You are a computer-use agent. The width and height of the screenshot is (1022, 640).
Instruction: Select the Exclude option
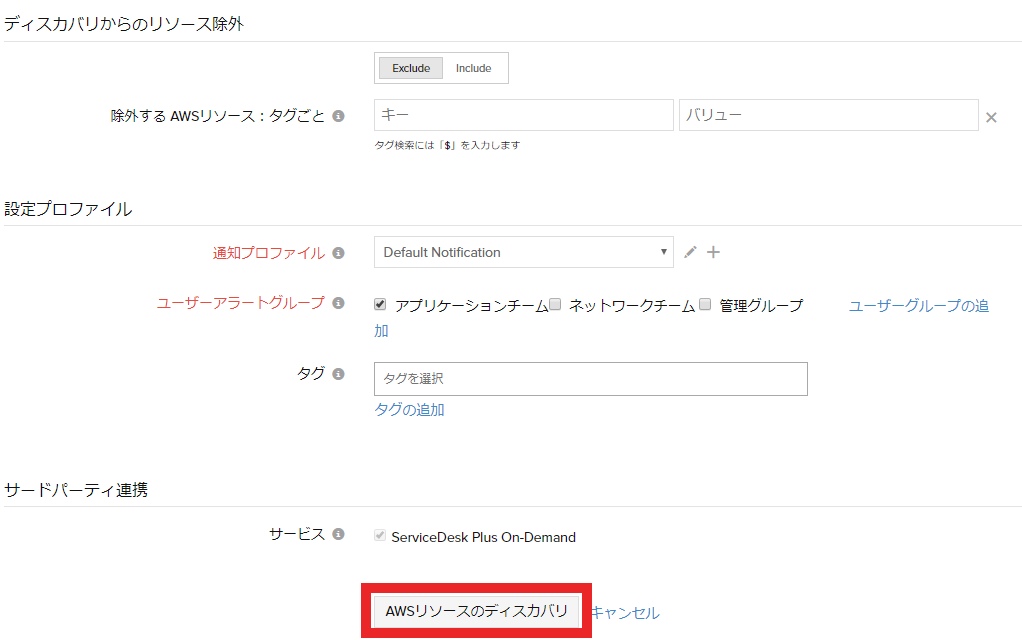click(x=410, y=67)
